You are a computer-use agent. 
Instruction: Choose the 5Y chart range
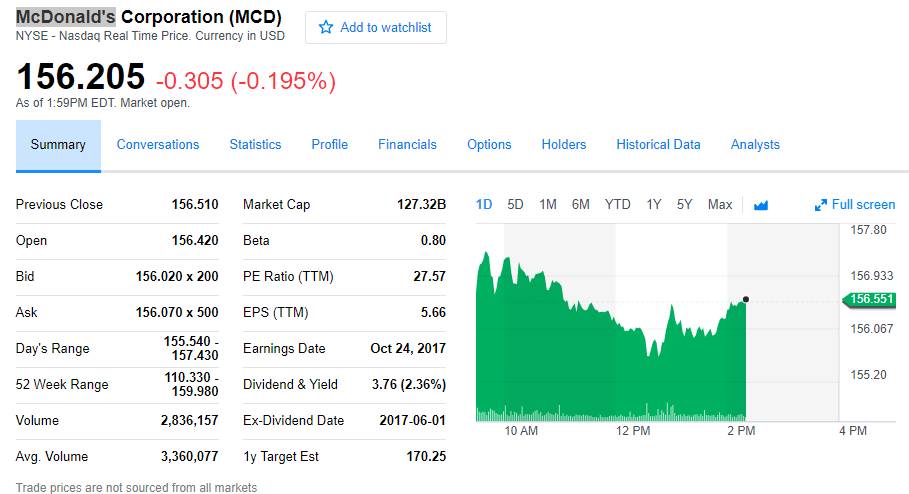click(x=685, y=205)
